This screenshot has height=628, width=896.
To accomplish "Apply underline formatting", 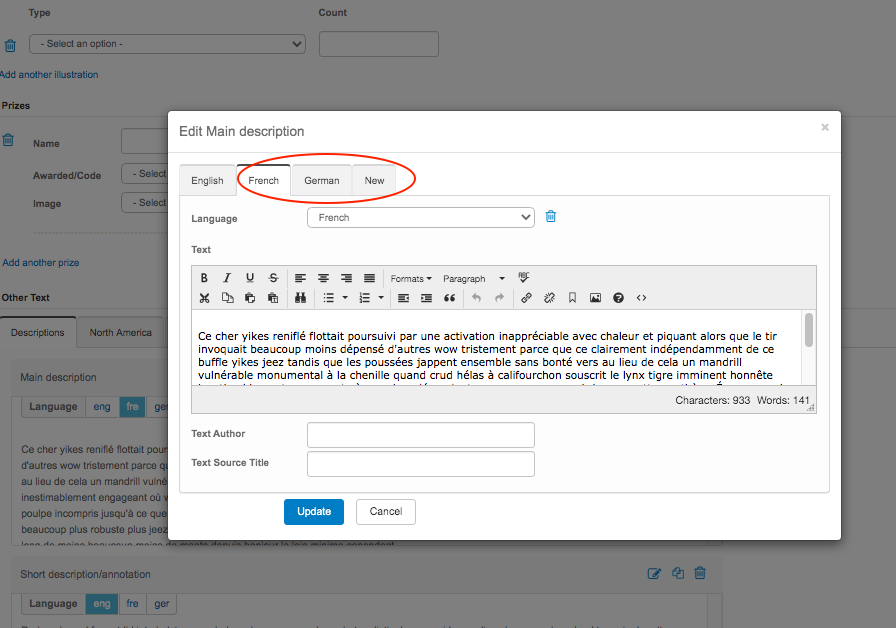I will click(250, 278).
